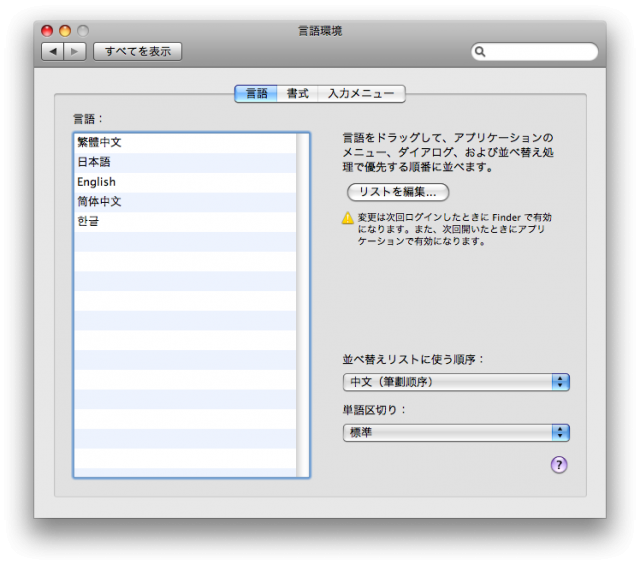This screenshot has width=640, height=565.
Task: Switch to the 言語 tab
Action: tap(256, 93)
